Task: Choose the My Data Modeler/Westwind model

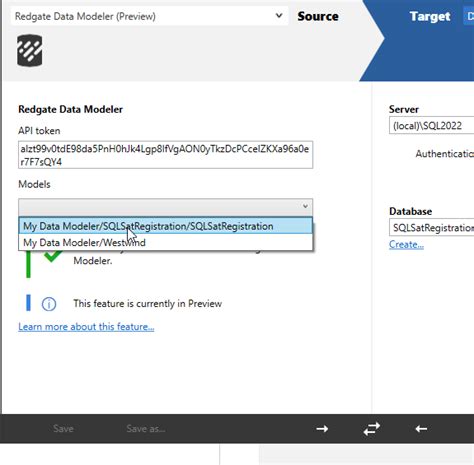Action: point(166,242)
